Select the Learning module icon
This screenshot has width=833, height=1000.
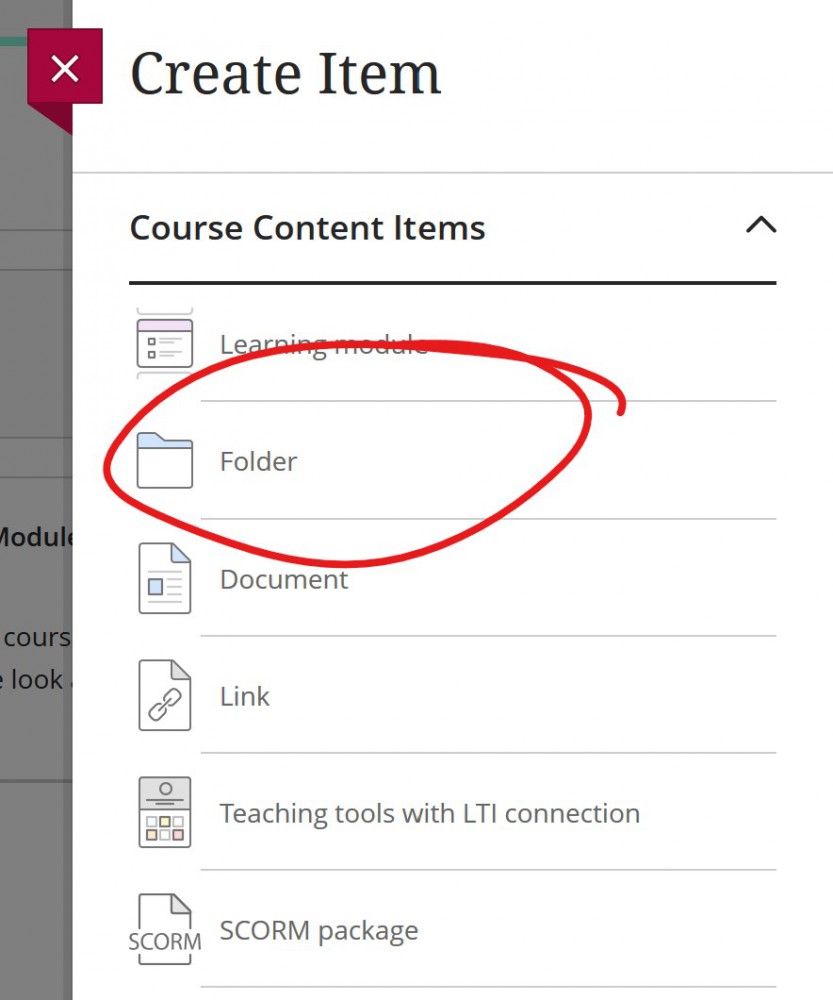pyautogui.click(x=164, y=340)
